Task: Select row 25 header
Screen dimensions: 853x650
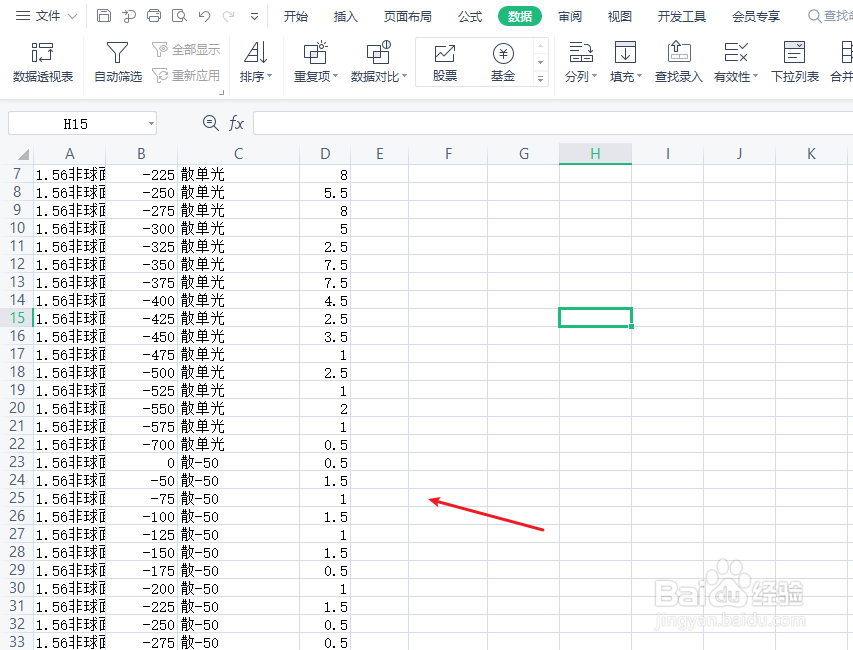Action: click(17, 498)
